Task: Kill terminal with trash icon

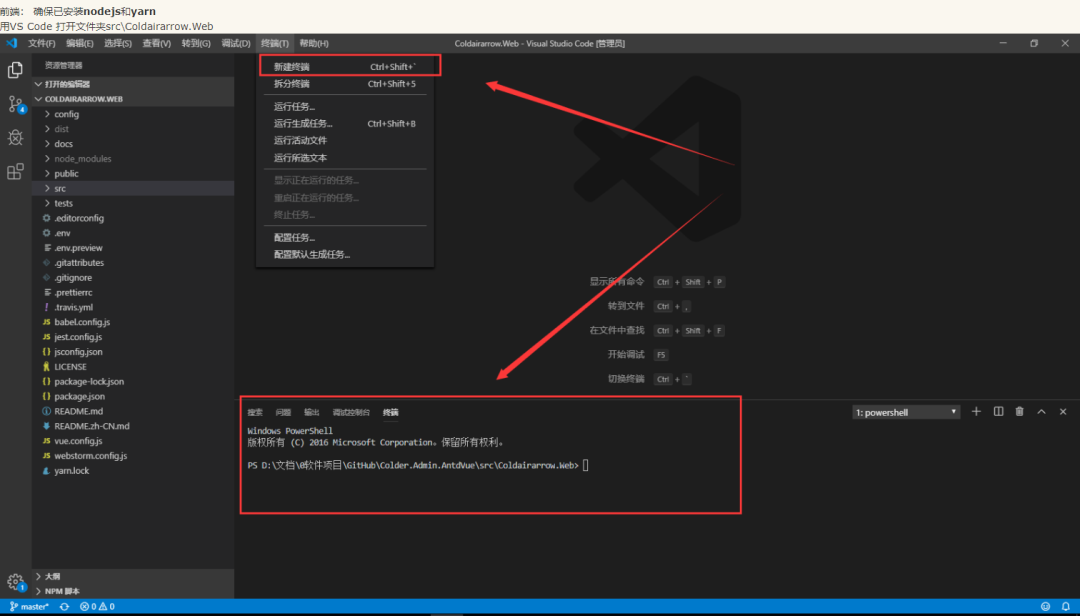Action: pos(1019,411)
